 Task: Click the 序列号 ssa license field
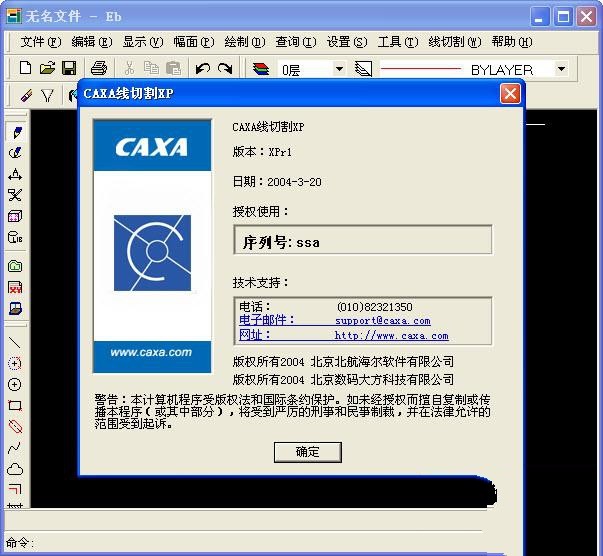(x=363, y=240)
